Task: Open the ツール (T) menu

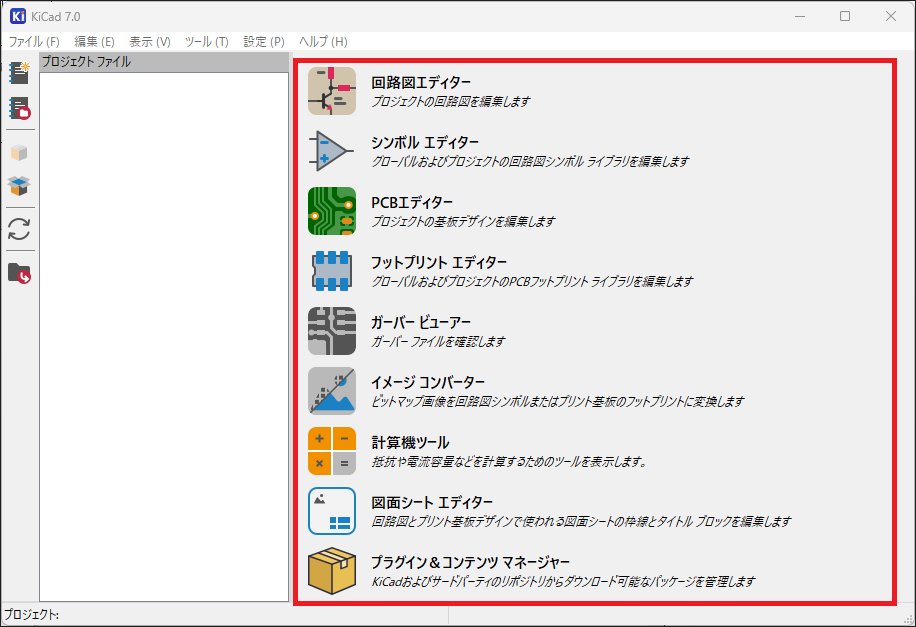Action: 206,41
